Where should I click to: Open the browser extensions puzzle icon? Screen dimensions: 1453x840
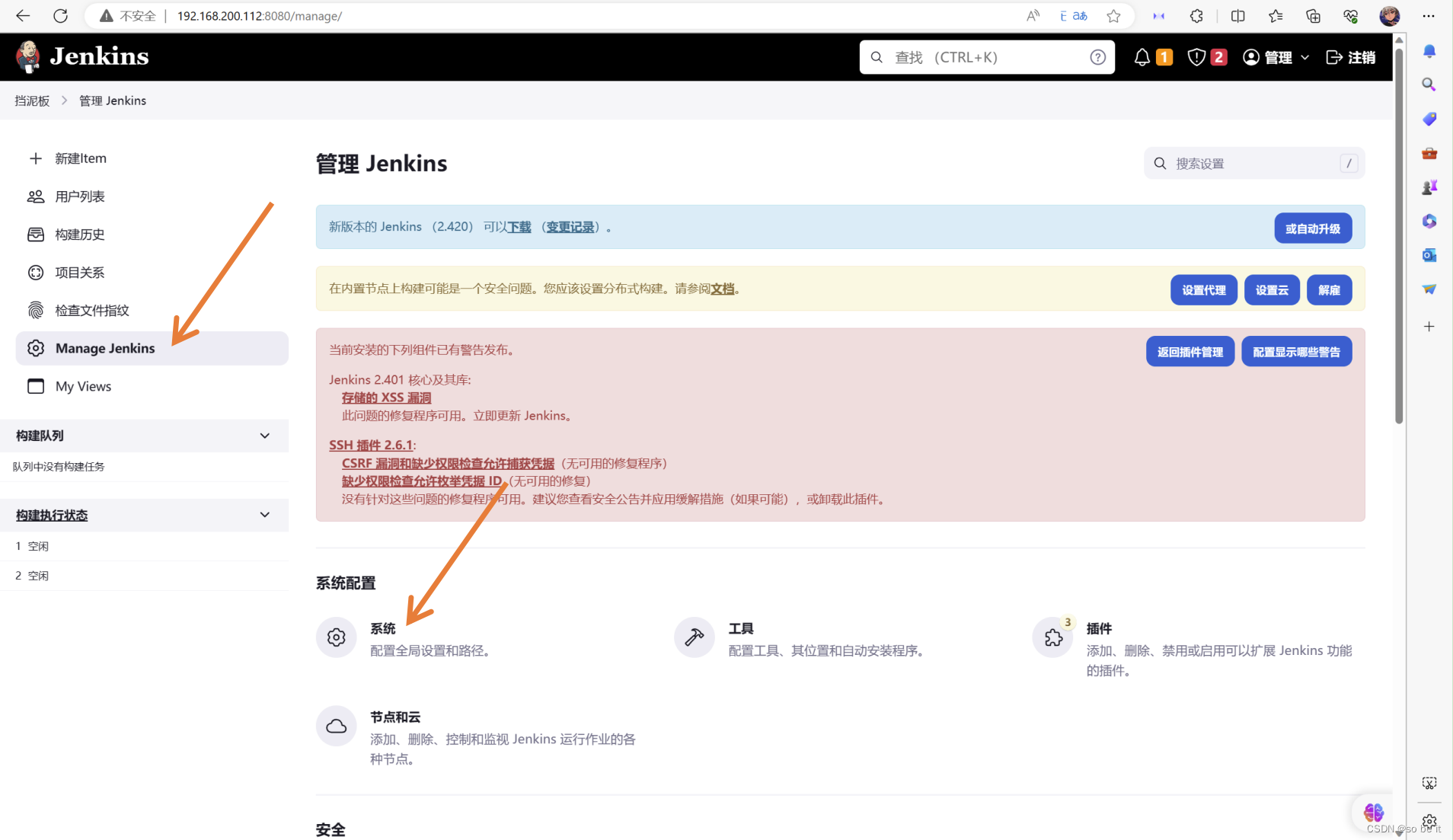tap(1196, 15)
